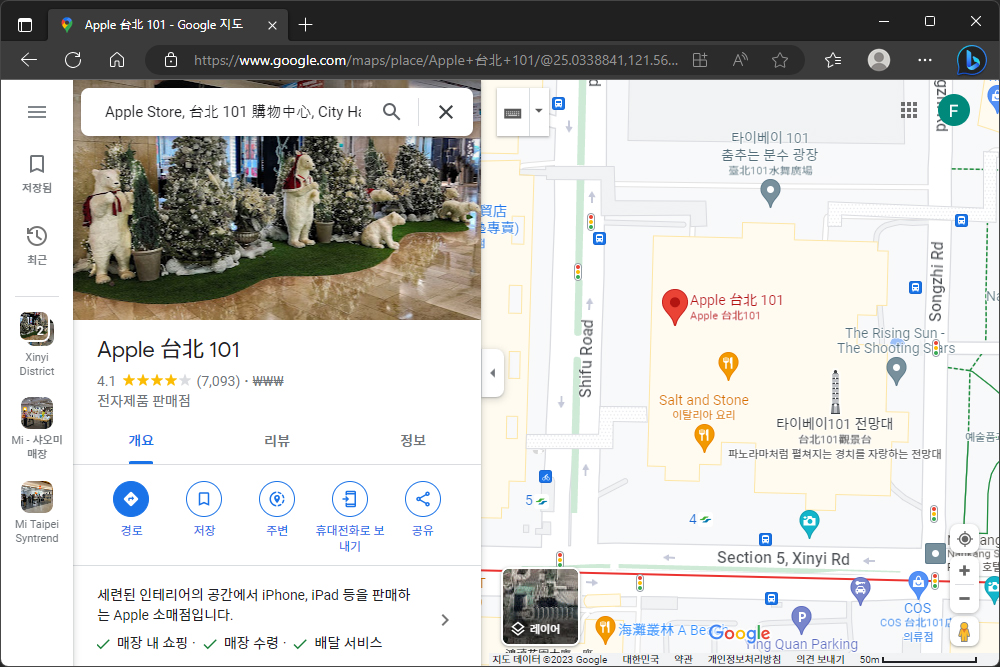Viewport: 1000px width, 667px height.
Task: Open the input tools keyboard icon
Action: pyautogui.click(x=513, y=113)
